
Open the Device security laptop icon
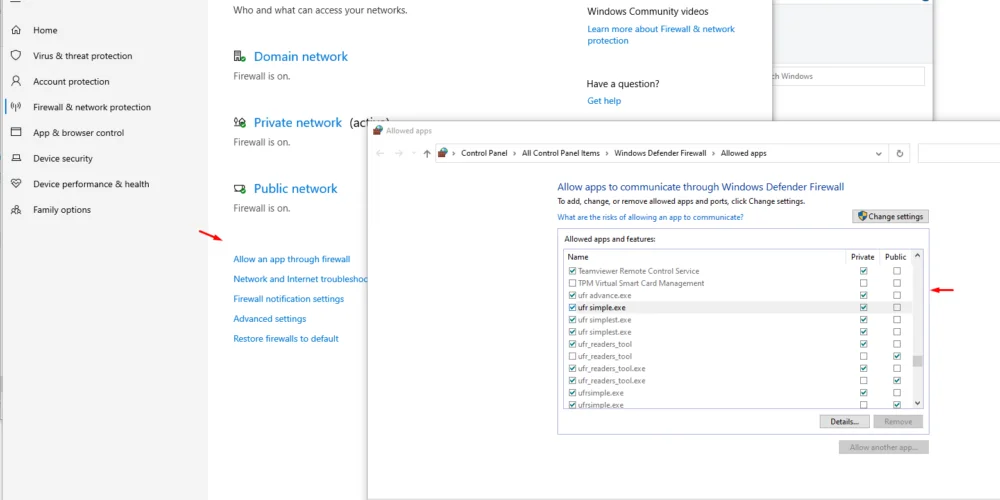click(17, 158)
